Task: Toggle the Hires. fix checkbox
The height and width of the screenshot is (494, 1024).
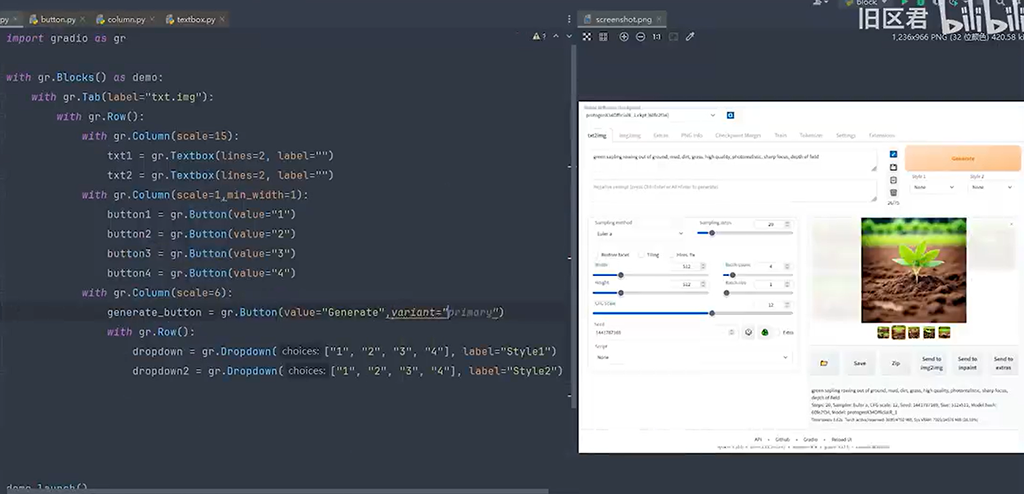Action: point(671,255)
